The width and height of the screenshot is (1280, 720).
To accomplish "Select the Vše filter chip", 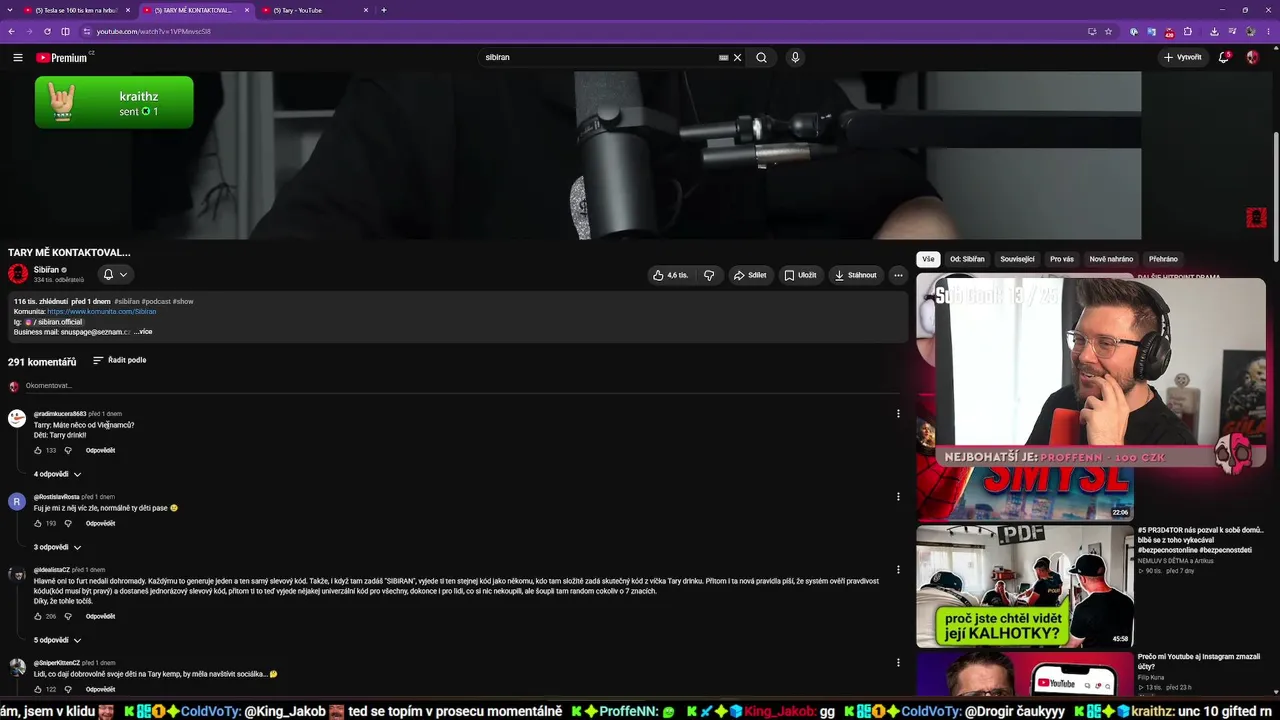I will (x=928, y=259).
